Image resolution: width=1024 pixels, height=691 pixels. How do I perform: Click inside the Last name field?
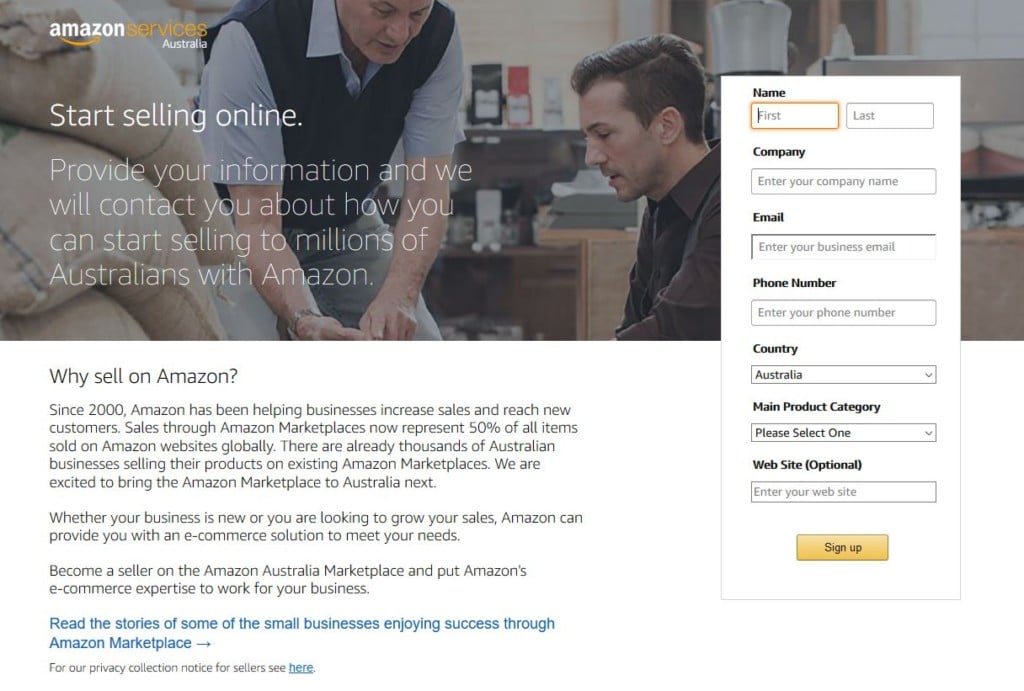point(889,115)
